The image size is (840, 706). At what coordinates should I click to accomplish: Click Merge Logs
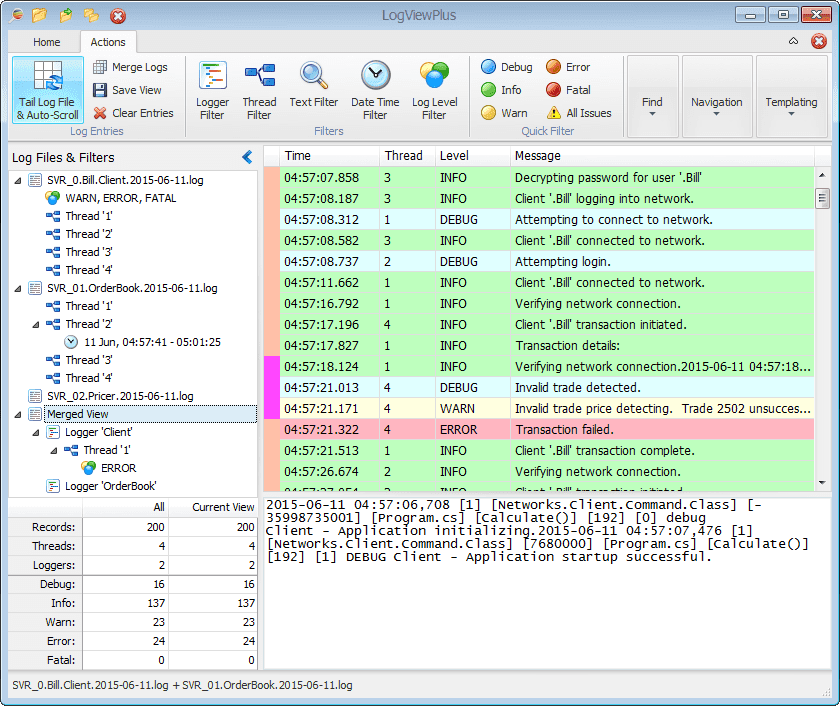[130, 67]
